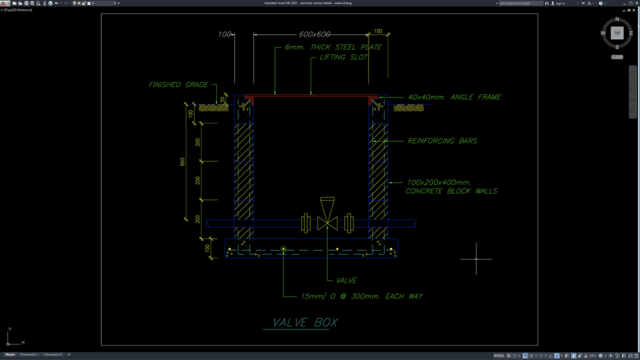Image resolution: width=640 pixels, height=360 pixels.
Task: Toggle object snap tracking
Action: 551,356
